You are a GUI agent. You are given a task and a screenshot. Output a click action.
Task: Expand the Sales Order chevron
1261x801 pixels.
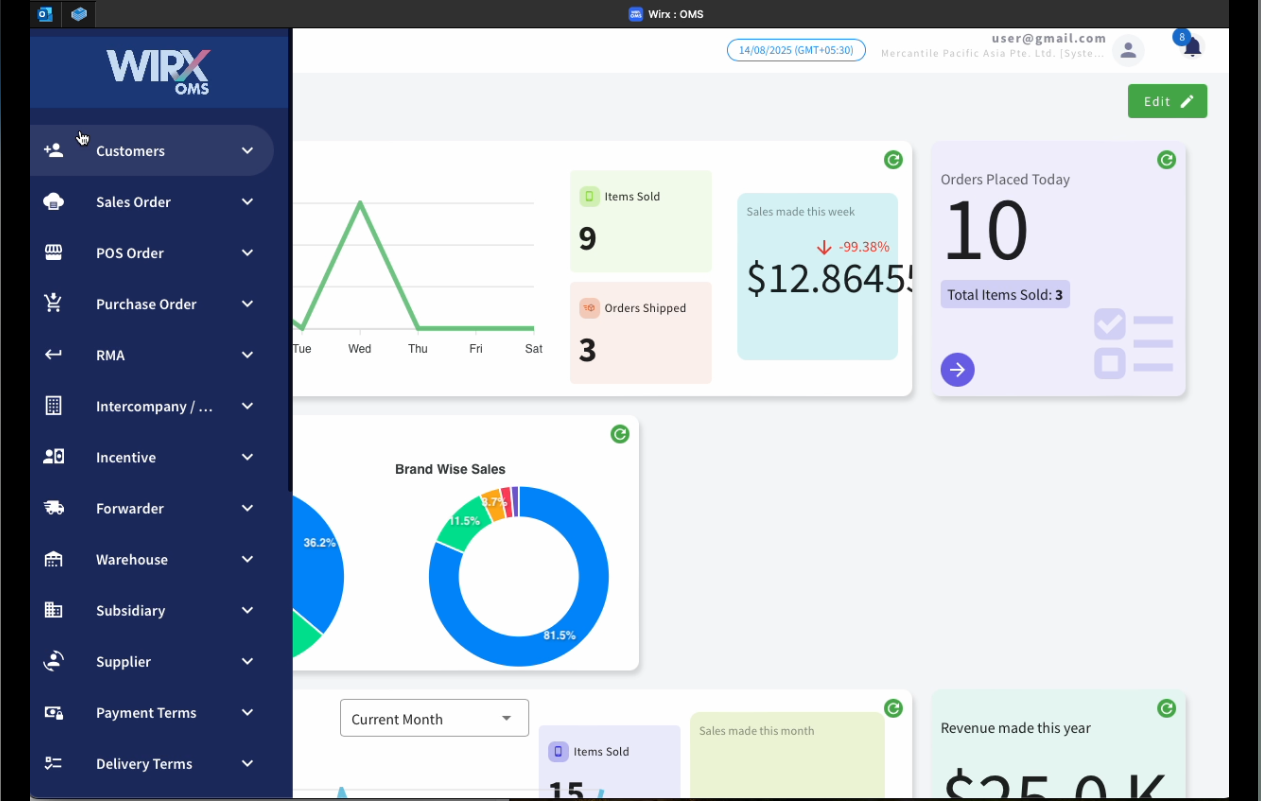(247, 202)
